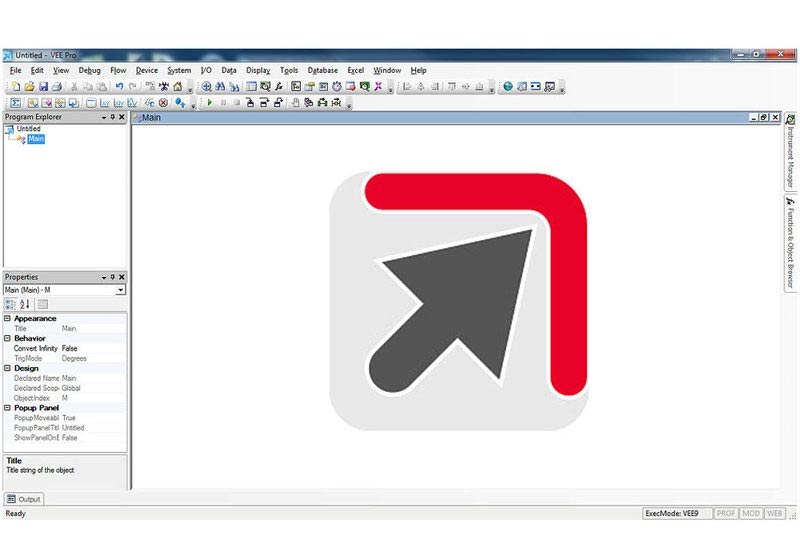Open the File menu
Viewport: 800px width, 560px height.
tap(15, 70)
